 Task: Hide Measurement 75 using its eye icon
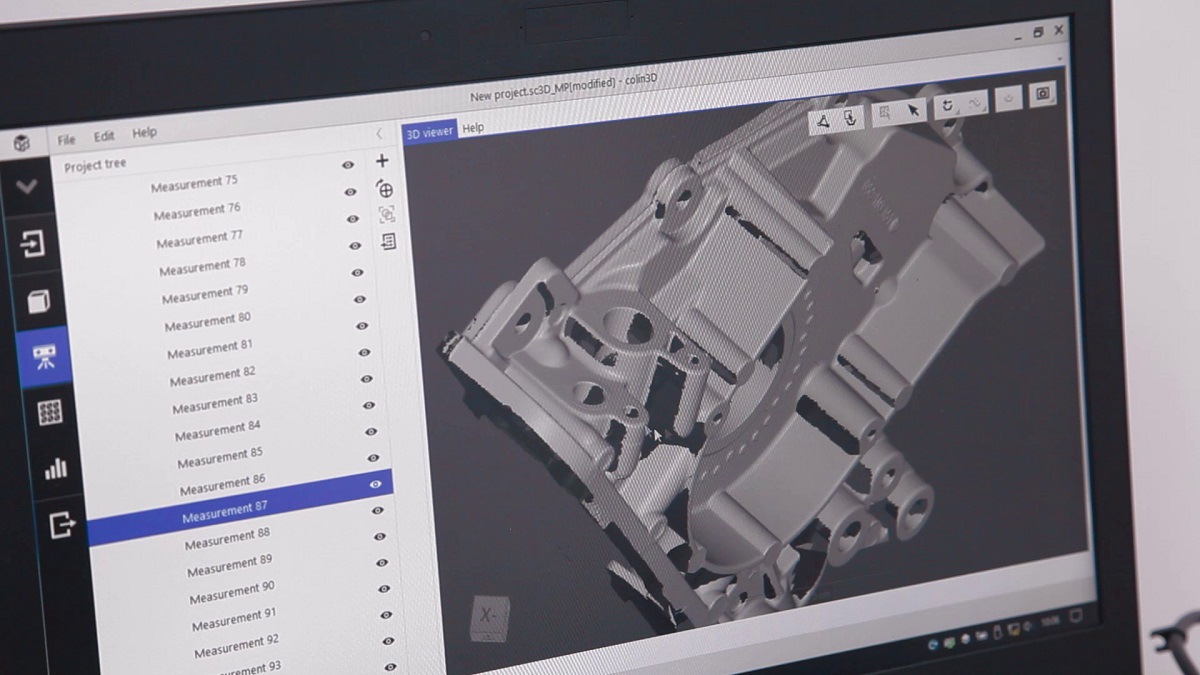348,165
